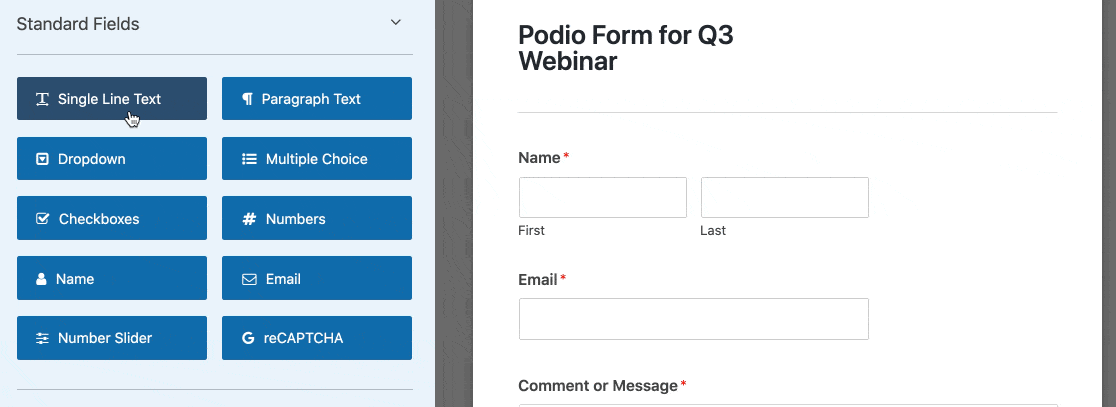
Task: Click the Email envelope icon
Action: tap(249, 279)
